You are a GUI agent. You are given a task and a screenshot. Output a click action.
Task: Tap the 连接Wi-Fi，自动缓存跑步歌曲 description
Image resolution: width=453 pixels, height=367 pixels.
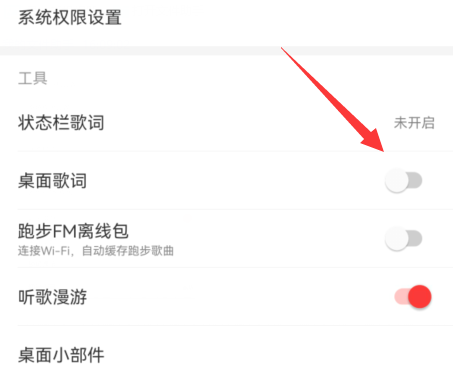pos(96,251)
